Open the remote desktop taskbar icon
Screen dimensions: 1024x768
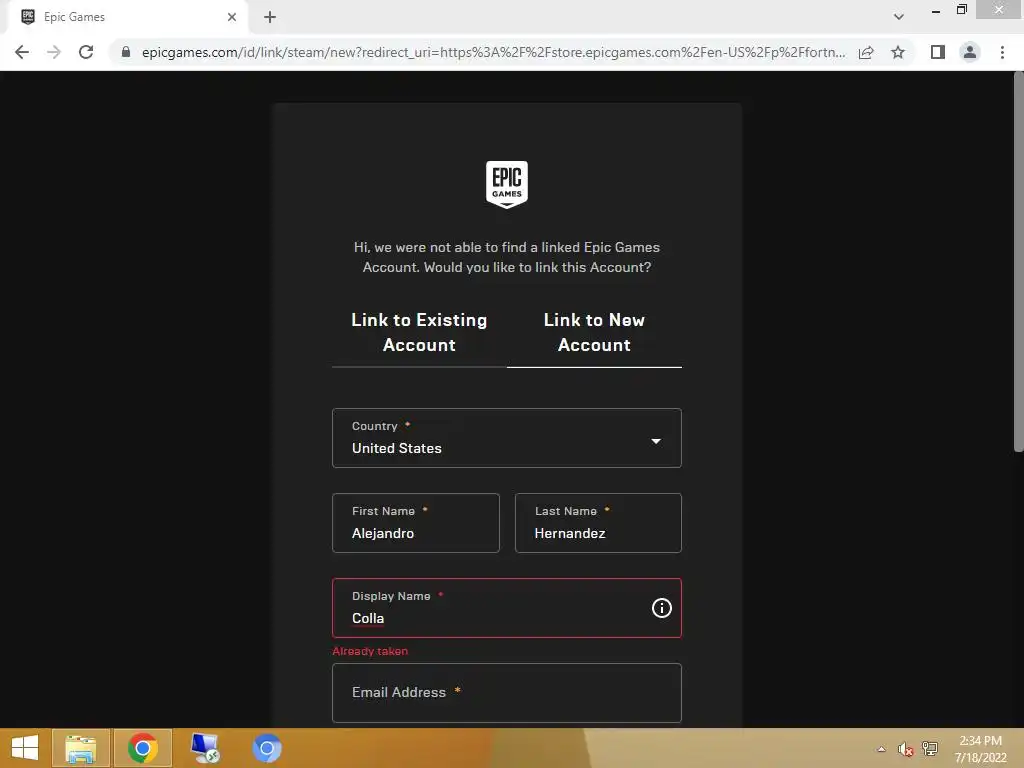[205, 748]
